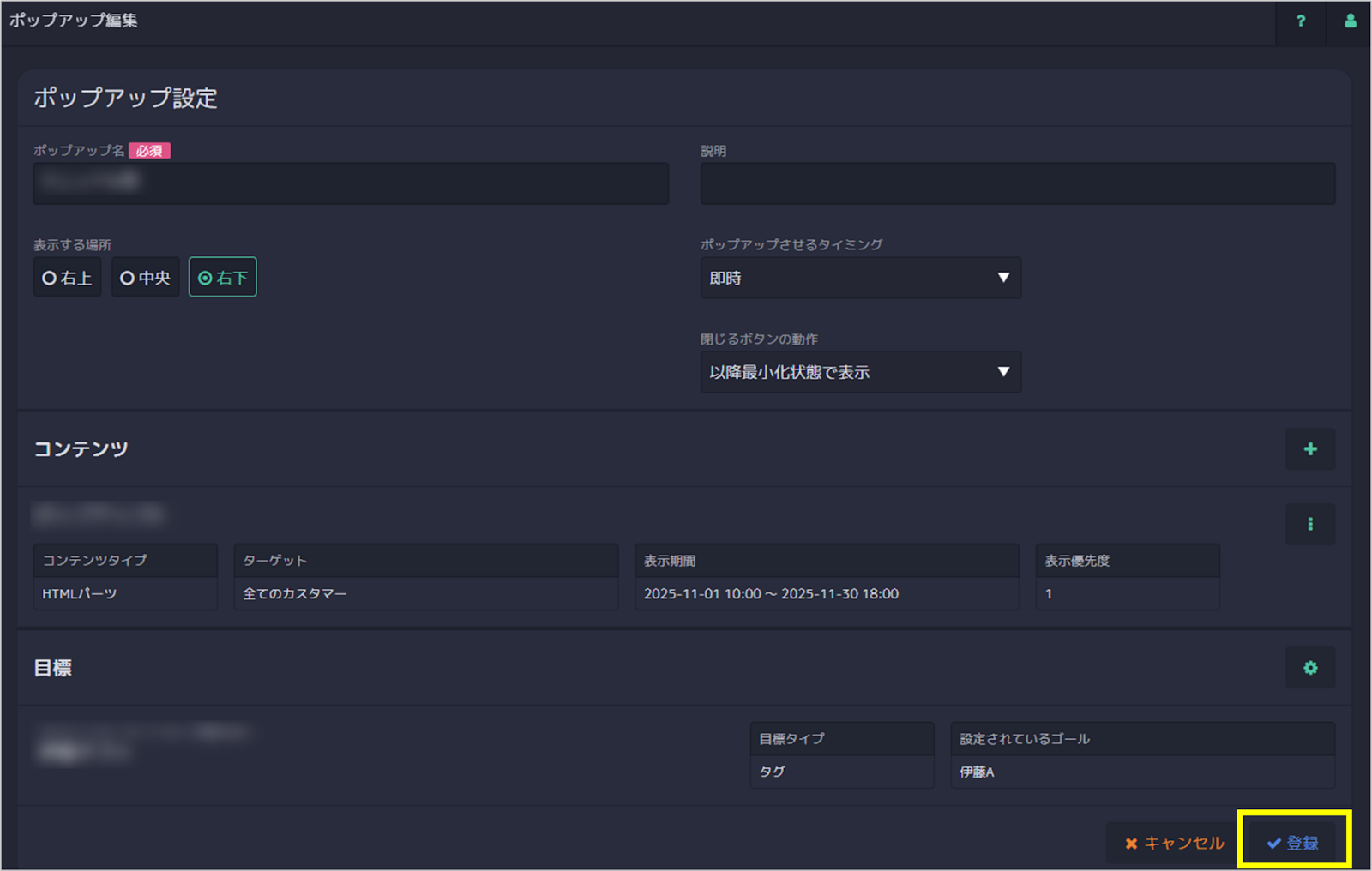Open the kebab menu on the content item

click(1309, 524)
